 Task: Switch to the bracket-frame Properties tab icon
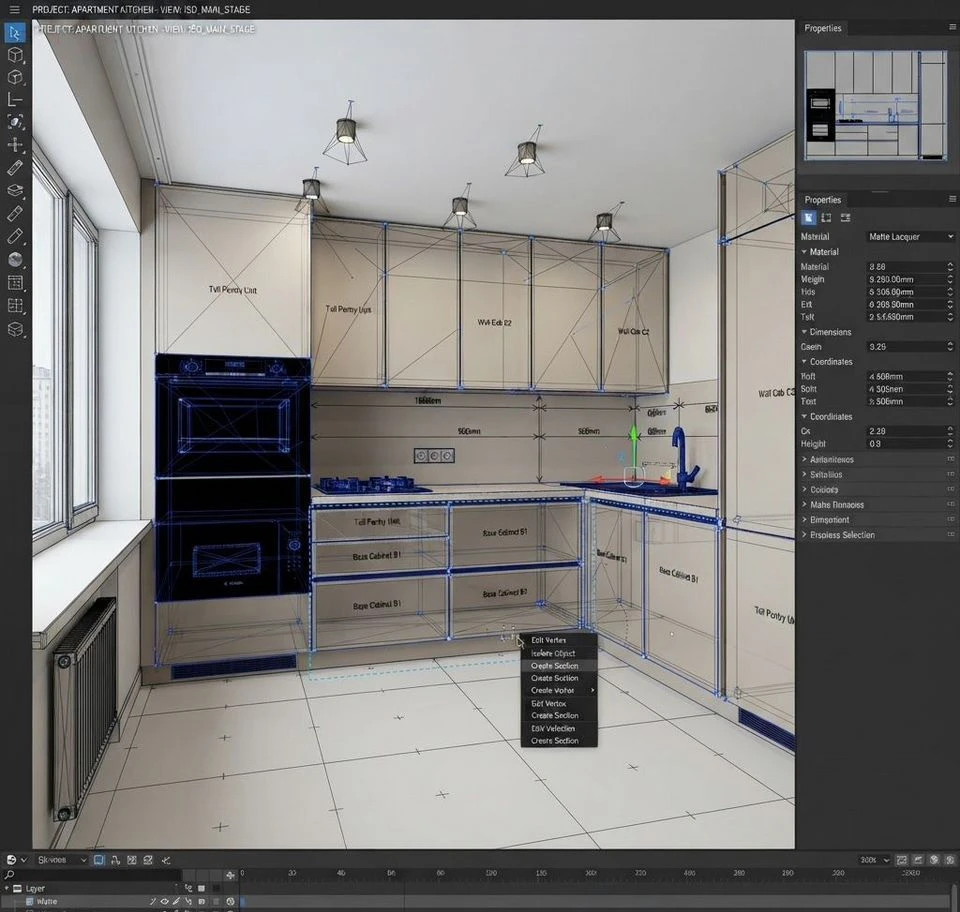(x=826, y=218)
